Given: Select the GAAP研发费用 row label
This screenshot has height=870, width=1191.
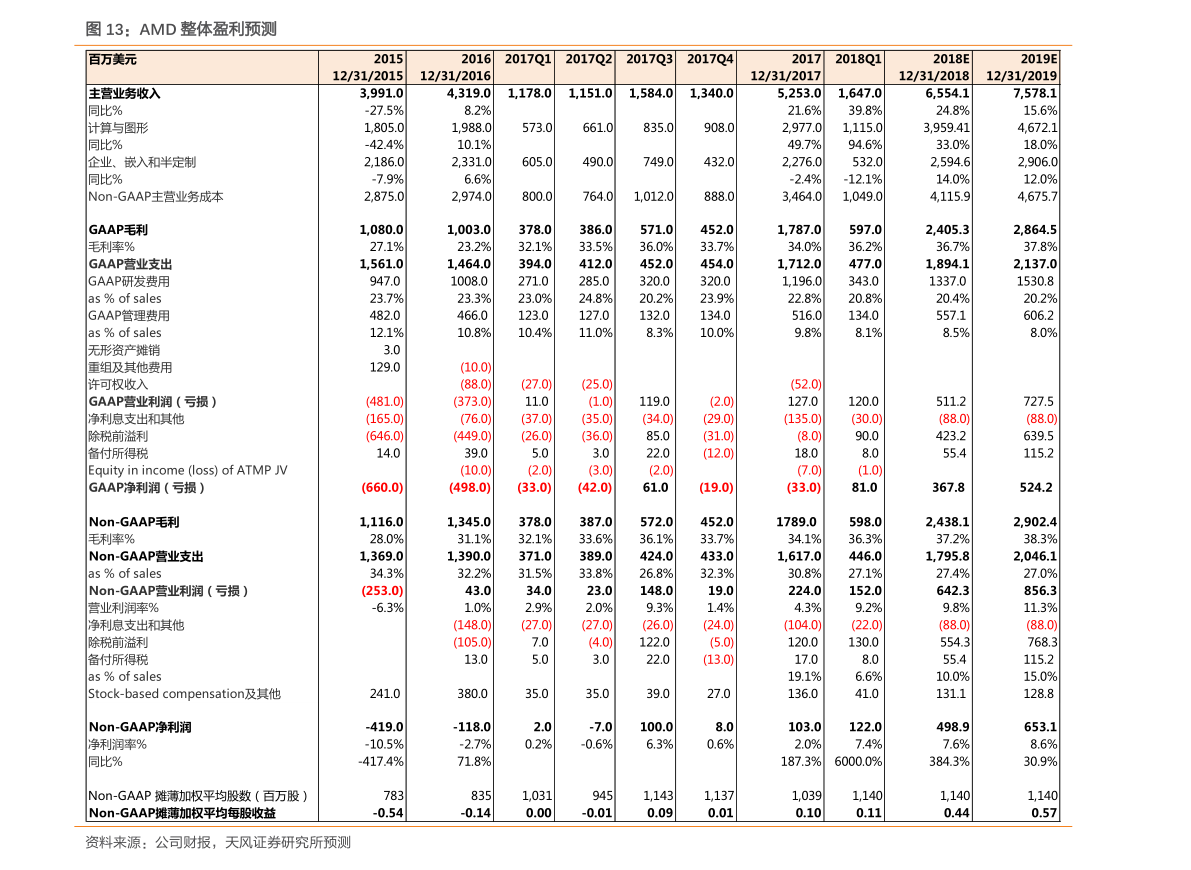Looking at the screenshot, I should 129,281.
